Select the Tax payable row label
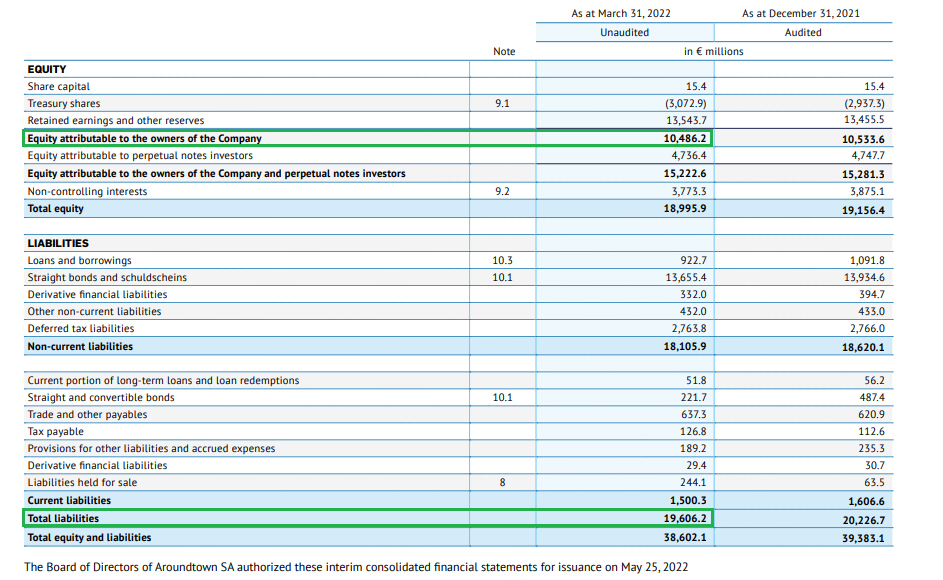Viewport: 943px width, 580px height. 55,432
